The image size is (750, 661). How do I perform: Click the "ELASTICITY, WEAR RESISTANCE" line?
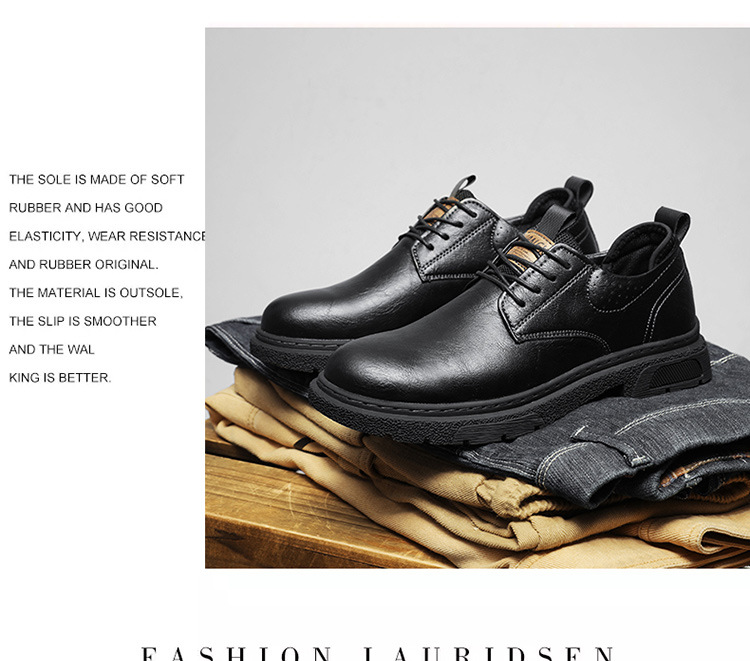tap(107, 236)
